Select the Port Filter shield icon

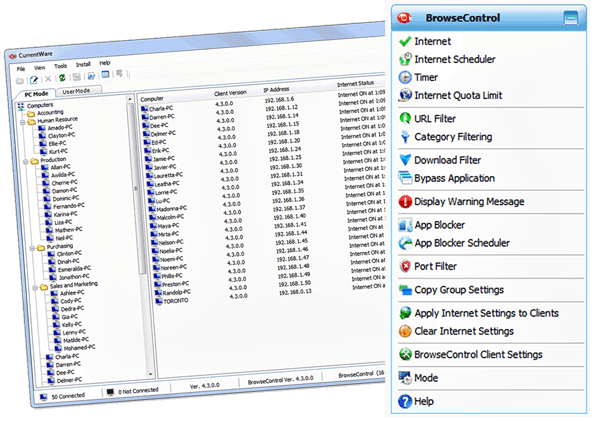405,266
